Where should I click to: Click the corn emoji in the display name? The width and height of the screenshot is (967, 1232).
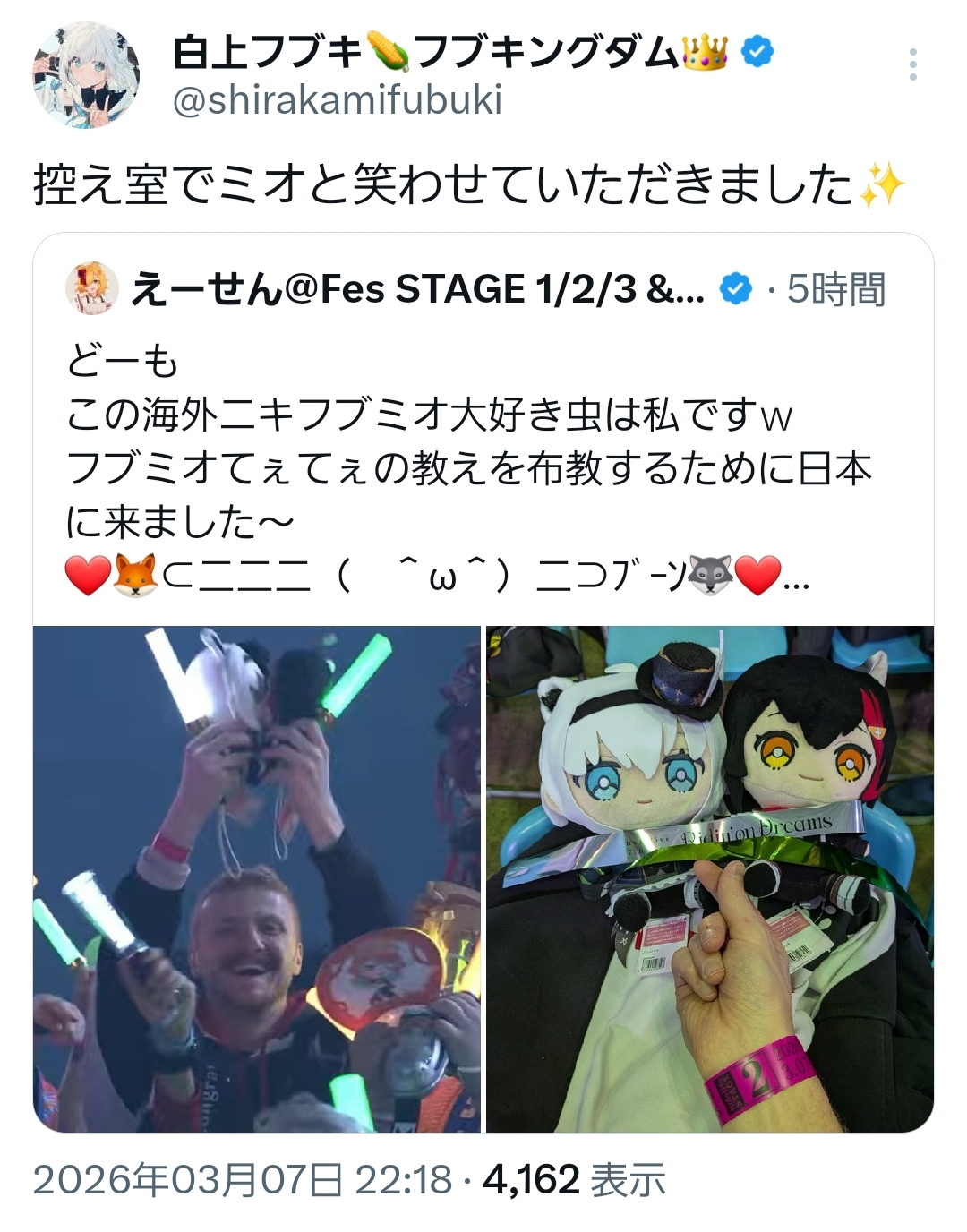(387, 54)
